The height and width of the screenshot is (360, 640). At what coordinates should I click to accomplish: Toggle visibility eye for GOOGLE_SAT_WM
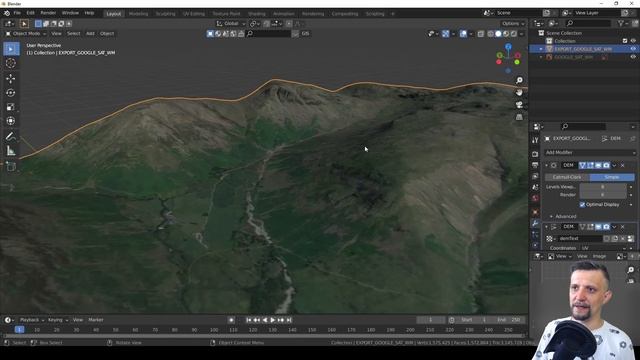pyautogui.click(x=633, y=57)
